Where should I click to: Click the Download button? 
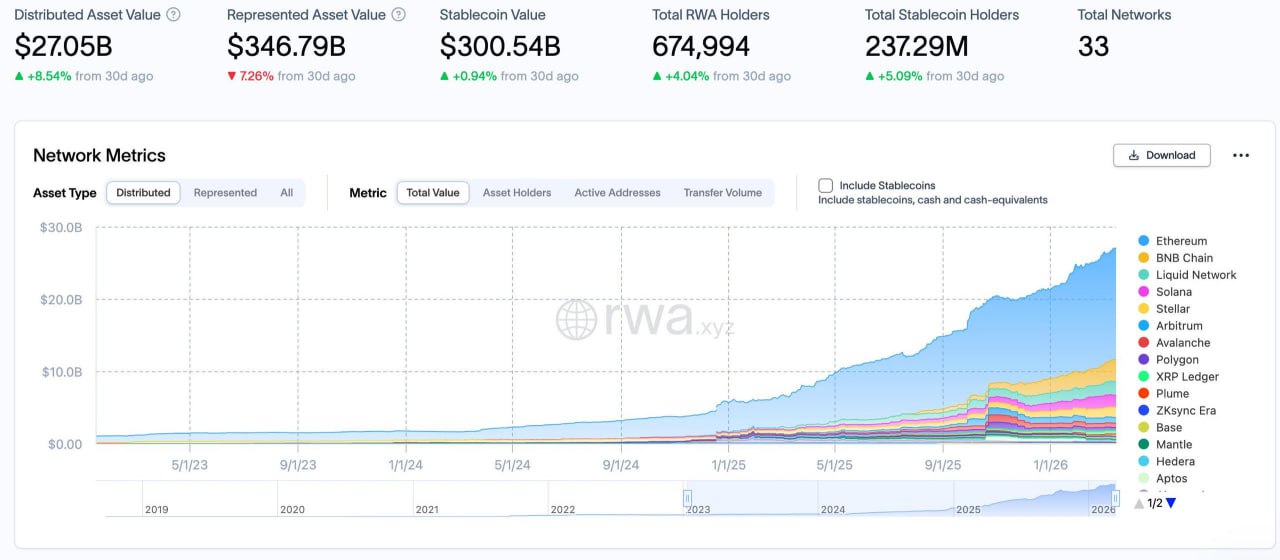coord(1161,155)
